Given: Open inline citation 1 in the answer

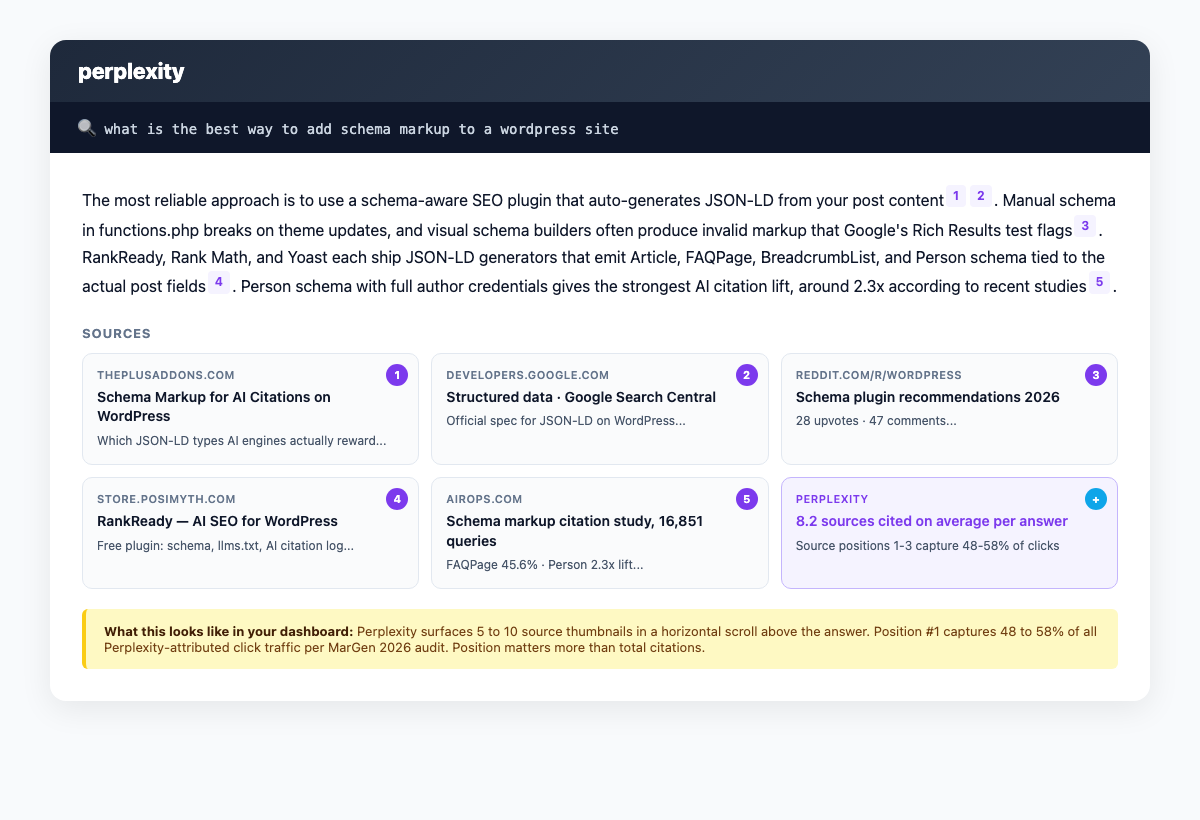Looking at the screenshot, I should (x=956, y=196).
